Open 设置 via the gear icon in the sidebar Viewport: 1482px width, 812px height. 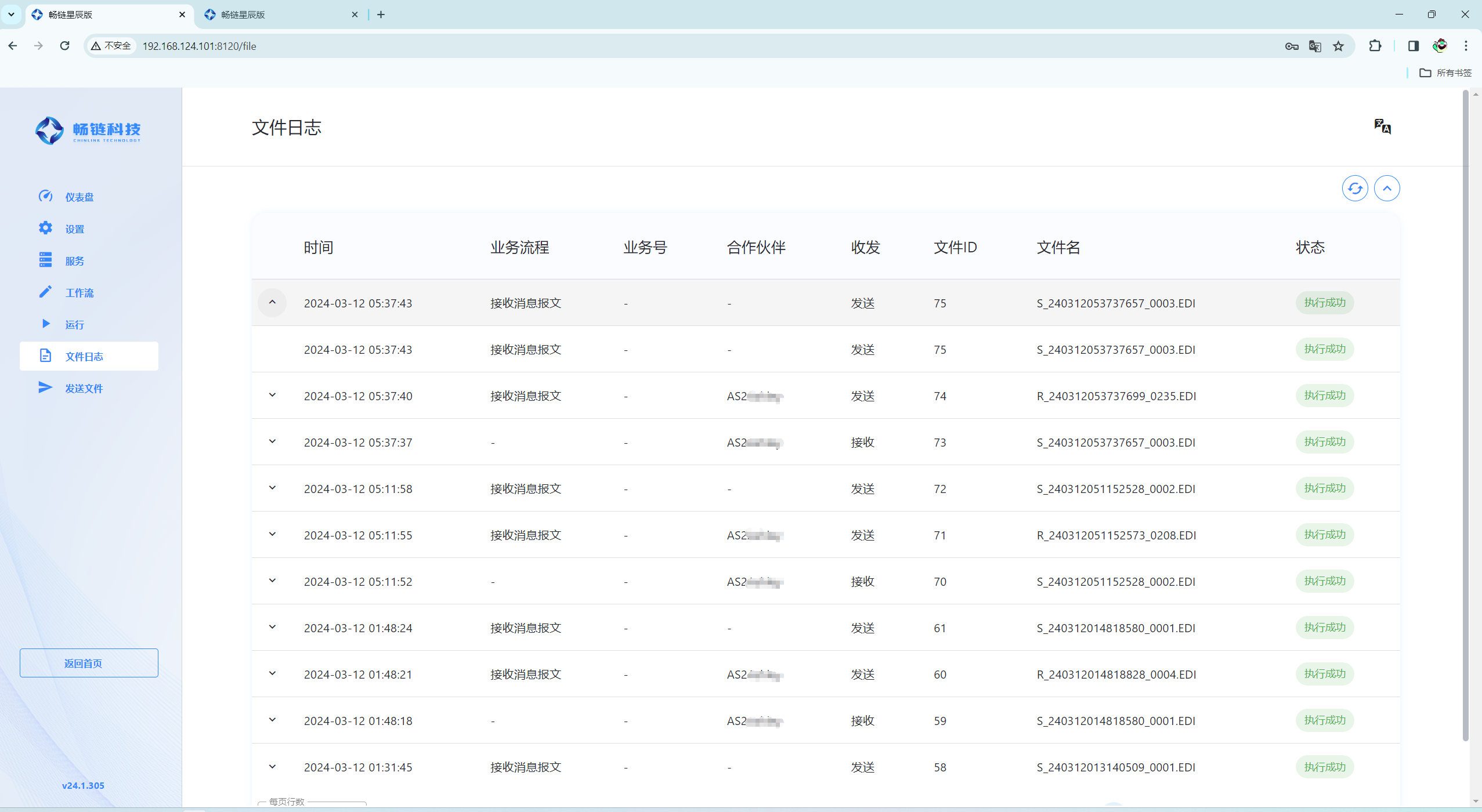pyautogui.click(x=46, y=228)
